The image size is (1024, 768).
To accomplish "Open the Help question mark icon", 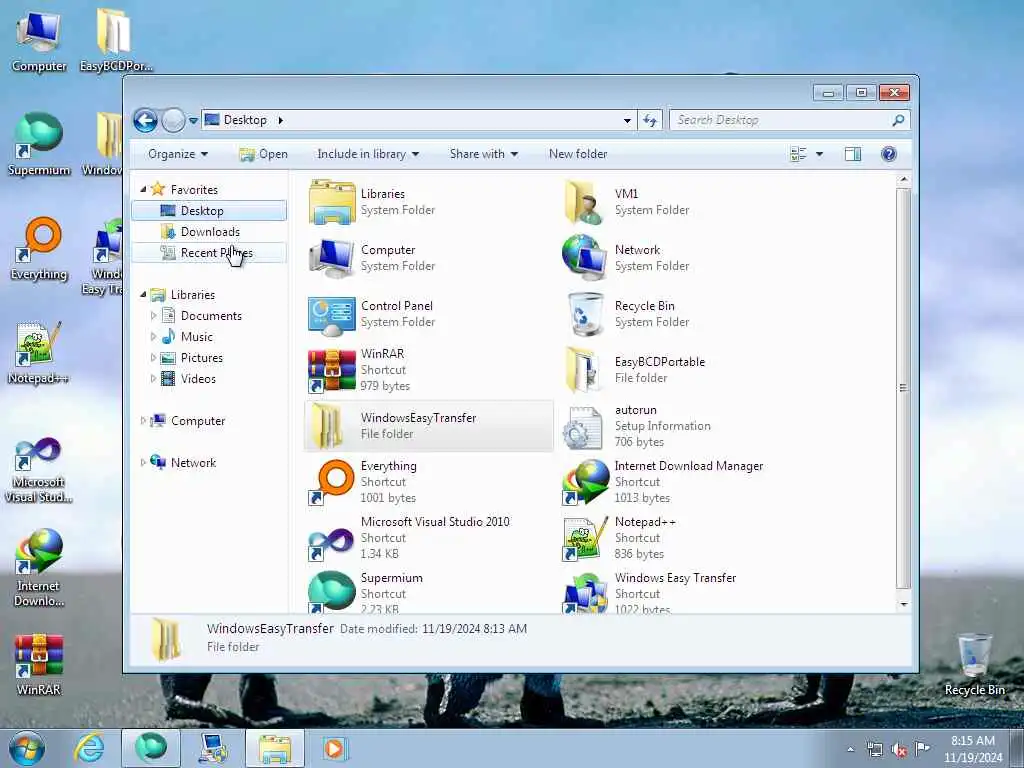I will coord(888,154).
